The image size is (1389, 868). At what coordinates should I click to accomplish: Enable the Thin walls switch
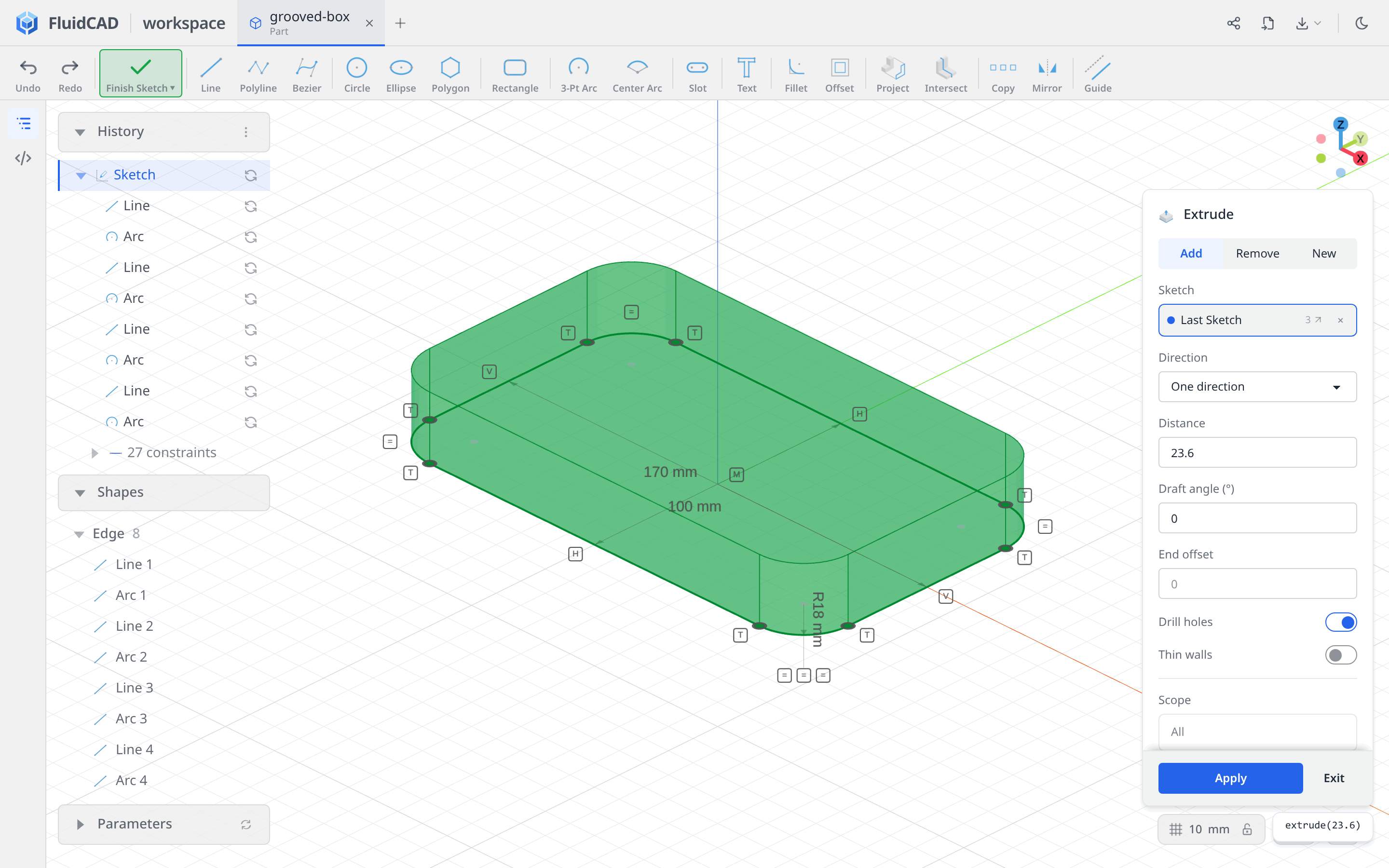1340,654
